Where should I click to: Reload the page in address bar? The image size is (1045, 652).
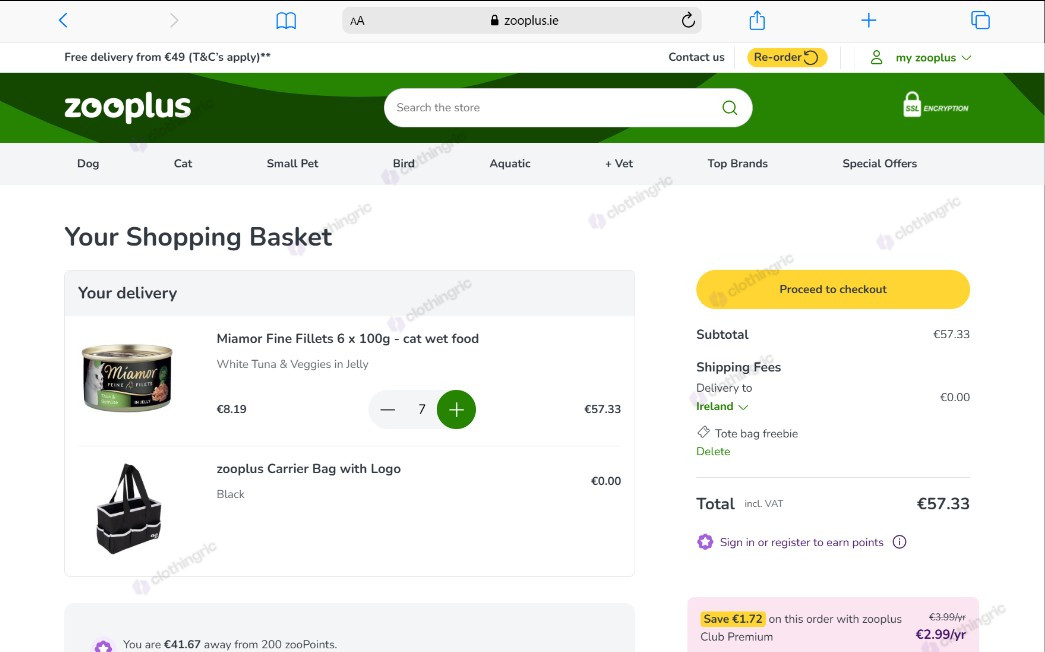click(x=688, y=21)
